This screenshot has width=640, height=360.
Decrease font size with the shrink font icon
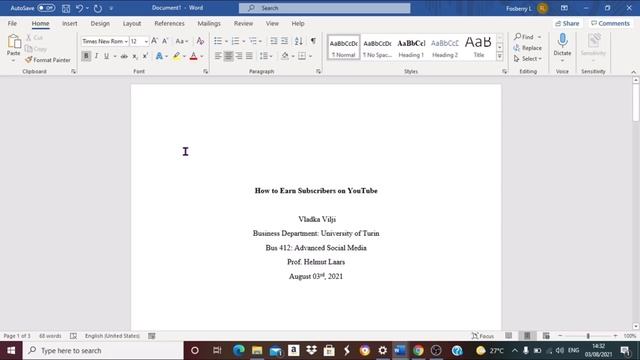point(165,41)
